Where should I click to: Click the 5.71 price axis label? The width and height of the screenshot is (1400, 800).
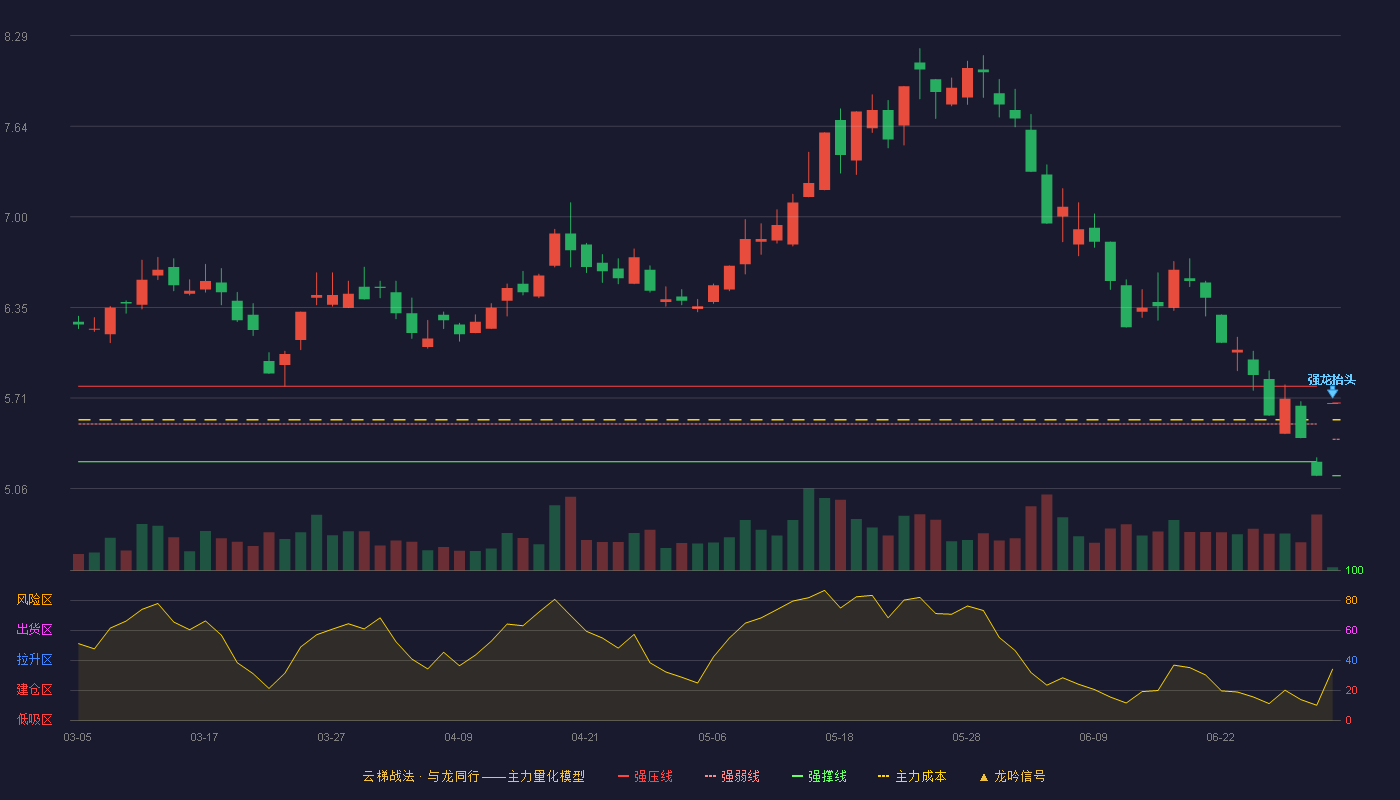point(16,399)
